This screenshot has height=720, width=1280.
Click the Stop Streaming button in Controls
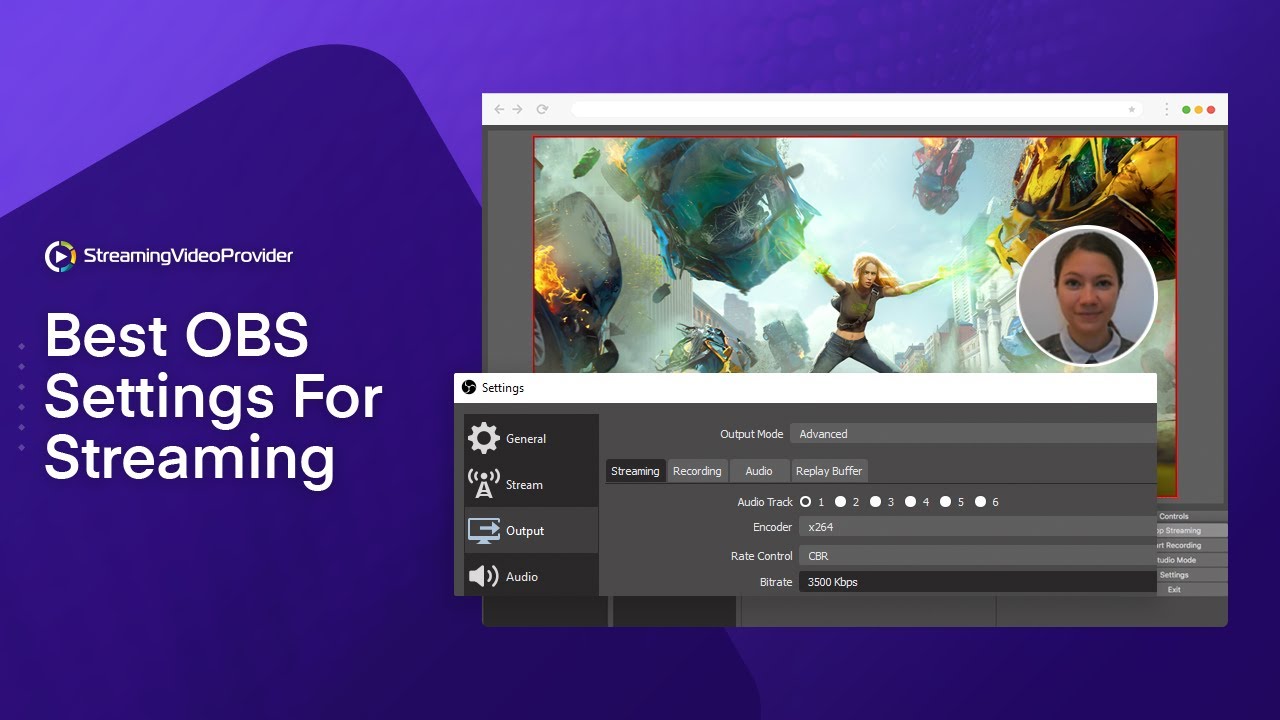point(1192,531)
